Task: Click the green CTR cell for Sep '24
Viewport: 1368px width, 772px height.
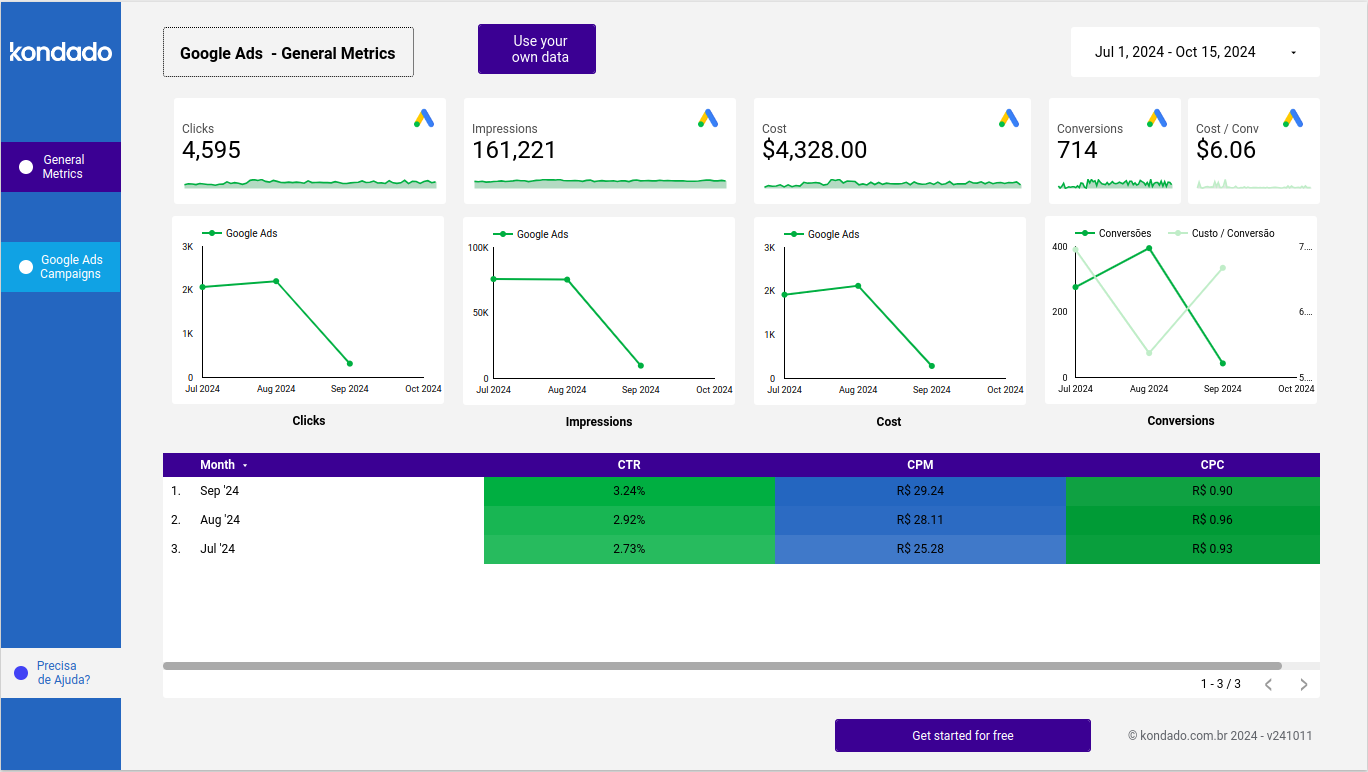Action: point(629,490)
